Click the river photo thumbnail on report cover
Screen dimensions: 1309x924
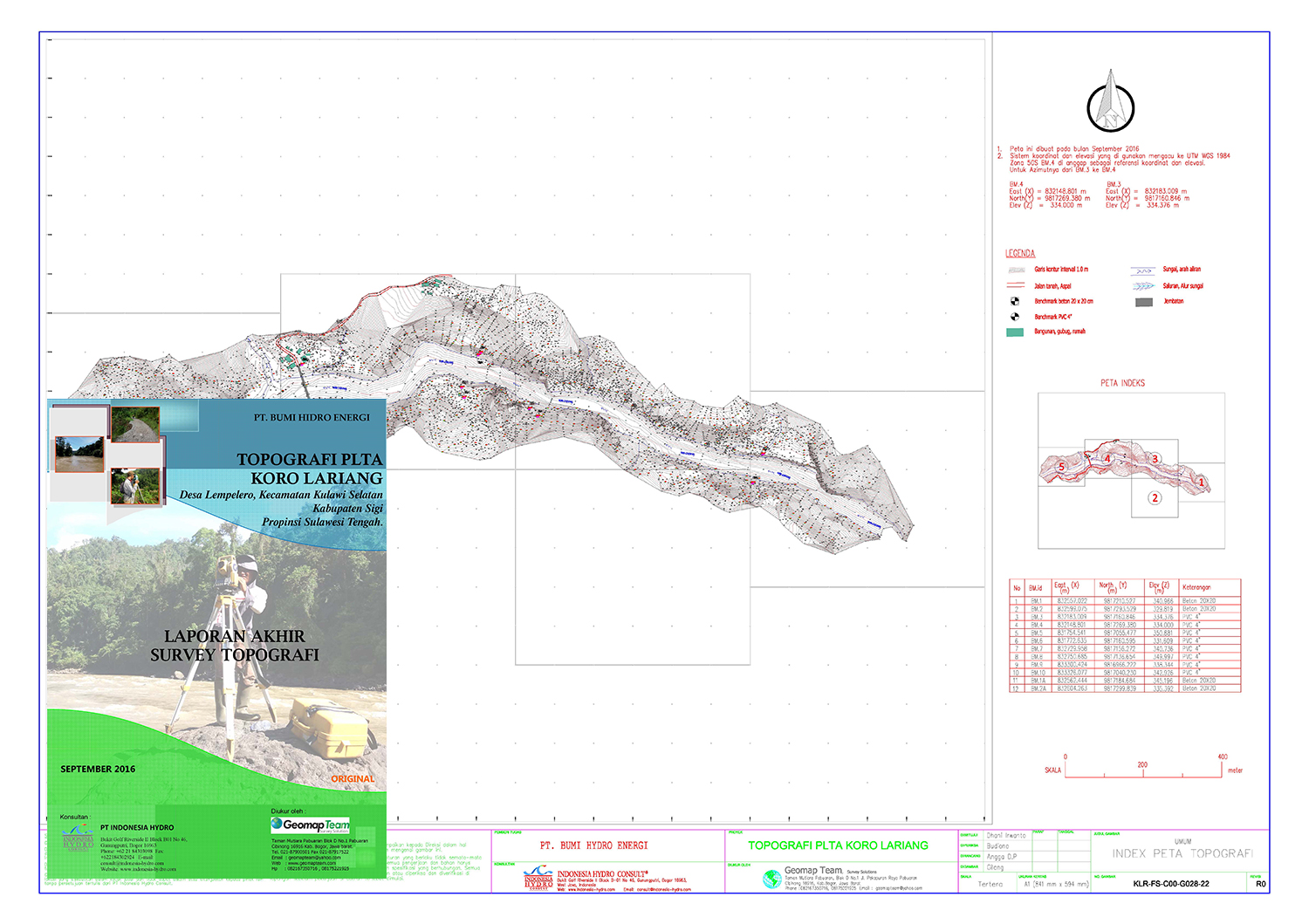point(79,454)
